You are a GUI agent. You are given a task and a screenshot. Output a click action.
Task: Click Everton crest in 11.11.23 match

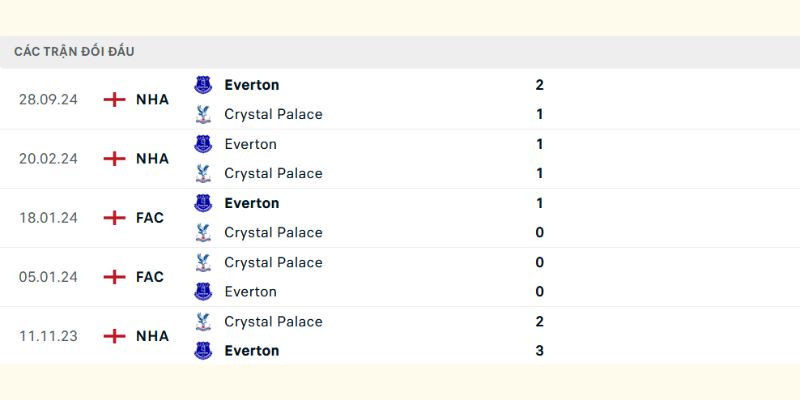click(x=203, y=351)
